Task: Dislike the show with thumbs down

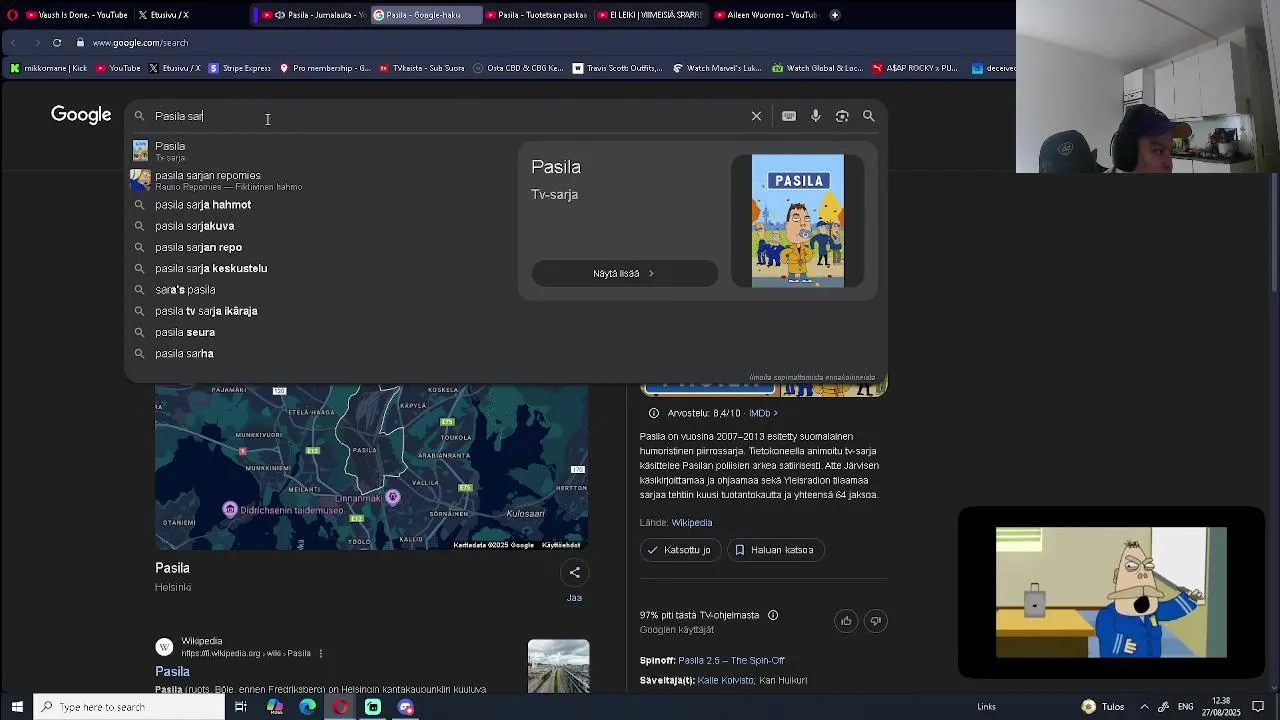Action: 876,621
